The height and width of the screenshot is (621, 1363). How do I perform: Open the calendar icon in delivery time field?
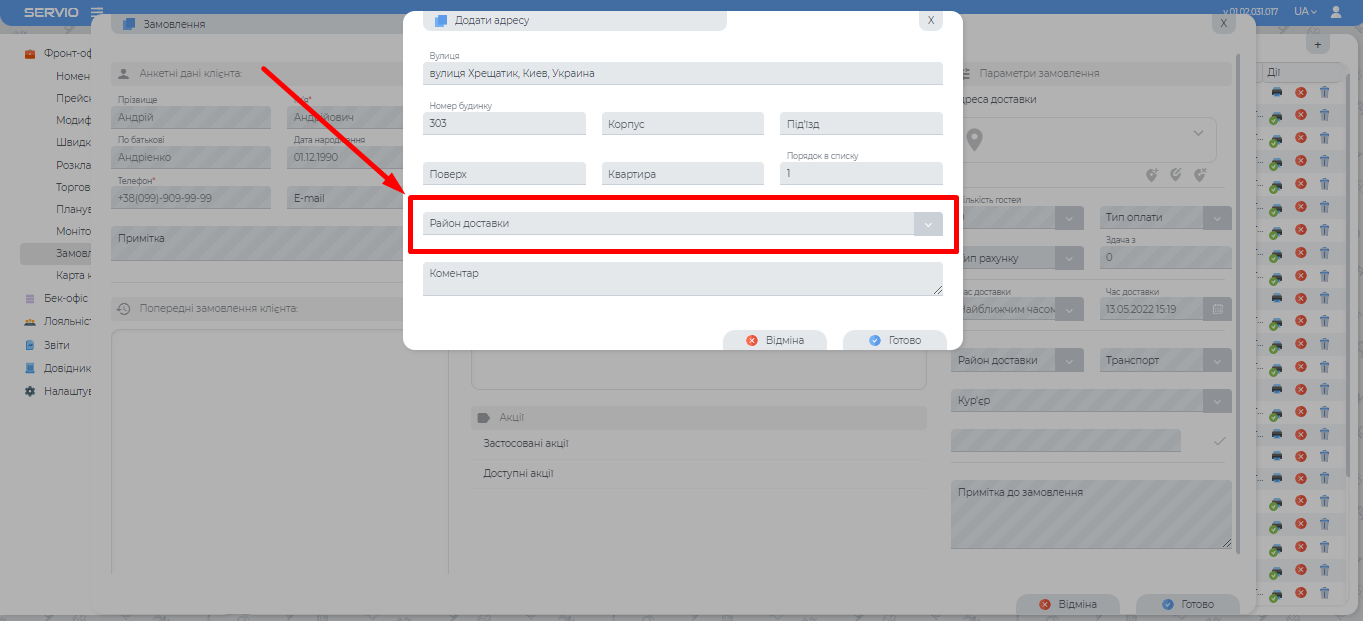pos(1218,309)
